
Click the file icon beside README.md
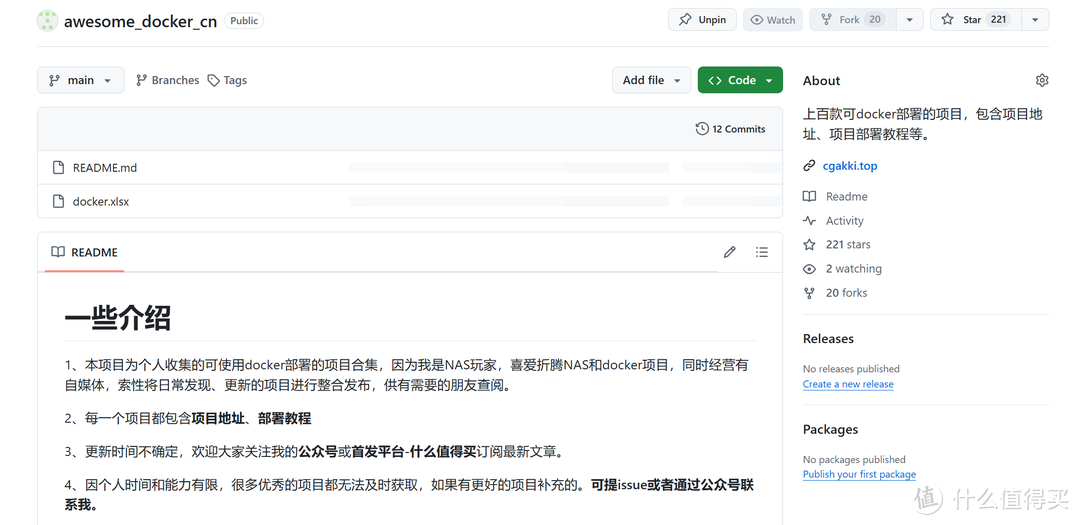point(59,167)
